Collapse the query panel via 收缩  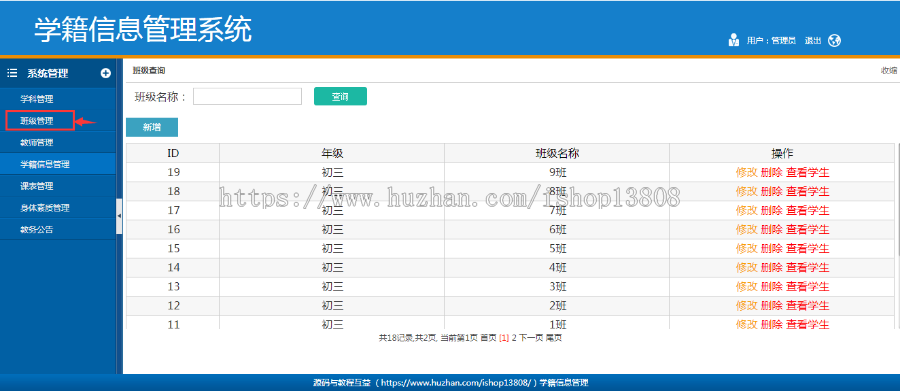(x=889, y=71)
